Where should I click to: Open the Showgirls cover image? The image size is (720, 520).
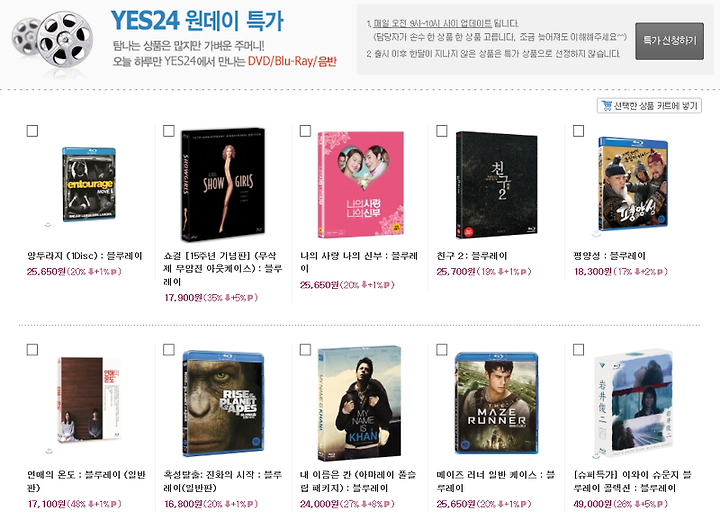coord(223,184)
